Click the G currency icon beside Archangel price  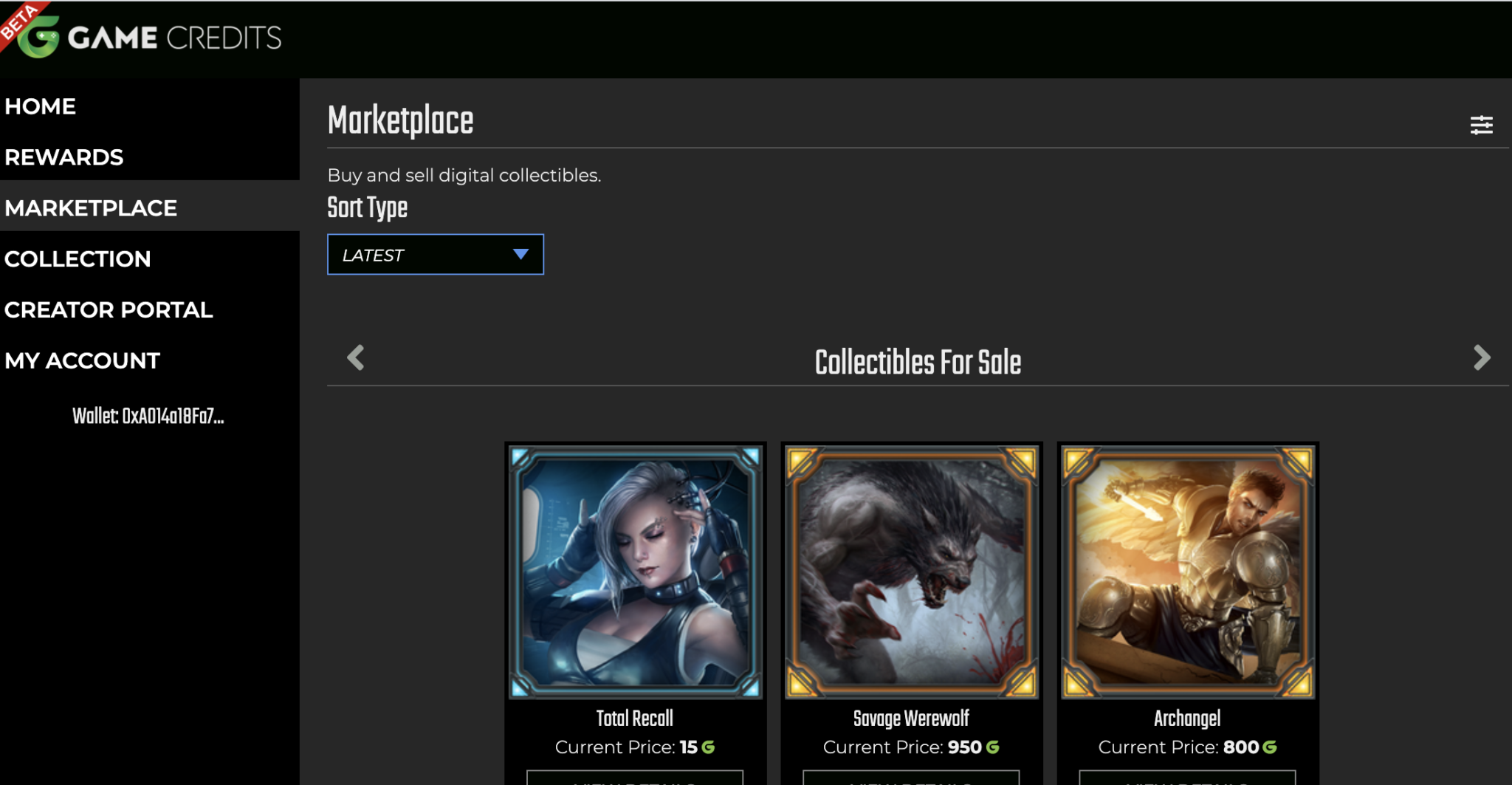pyautogui.click(x=1268, y=747)
